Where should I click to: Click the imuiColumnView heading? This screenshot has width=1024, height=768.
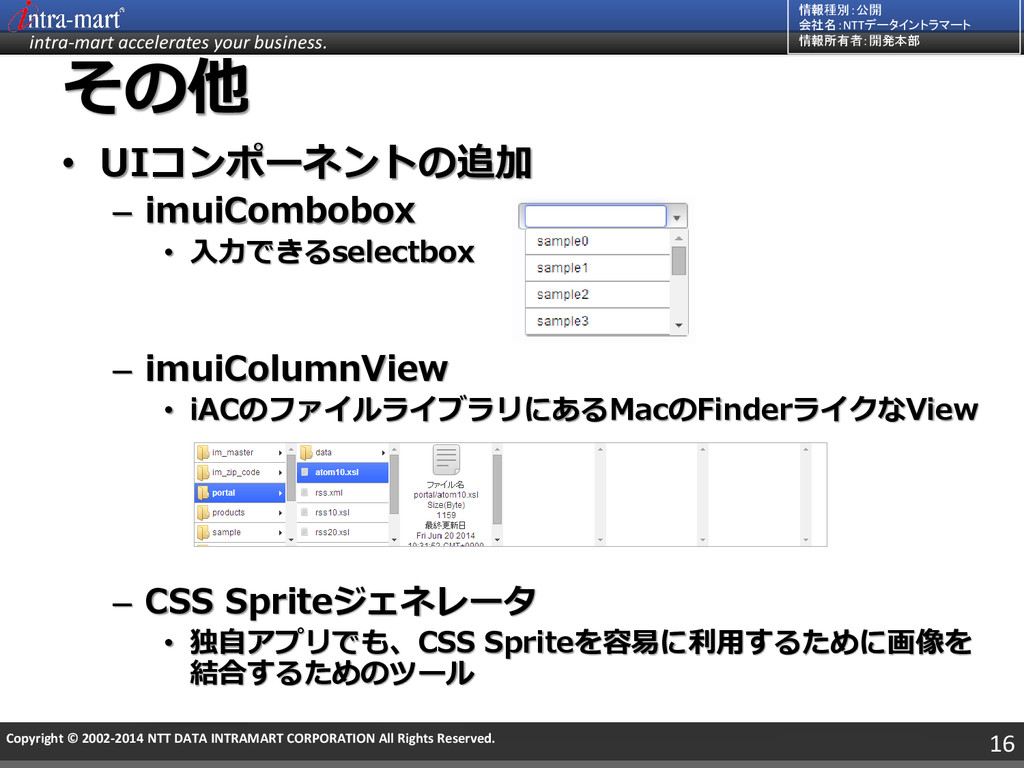pos(296,368)
